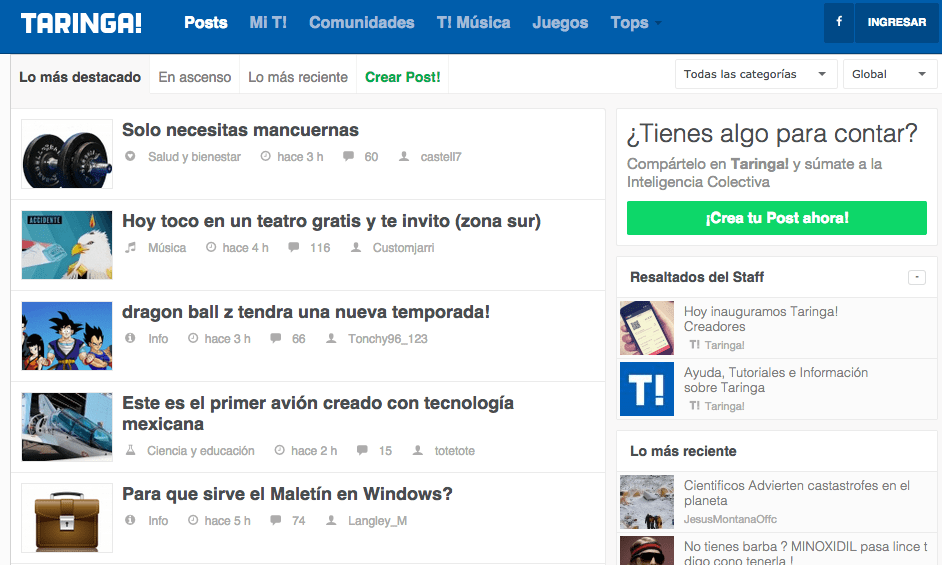Switch to the En ascenso tab
Image resolution: width=942 pixels, height=565 pixels.
[194, 77]
